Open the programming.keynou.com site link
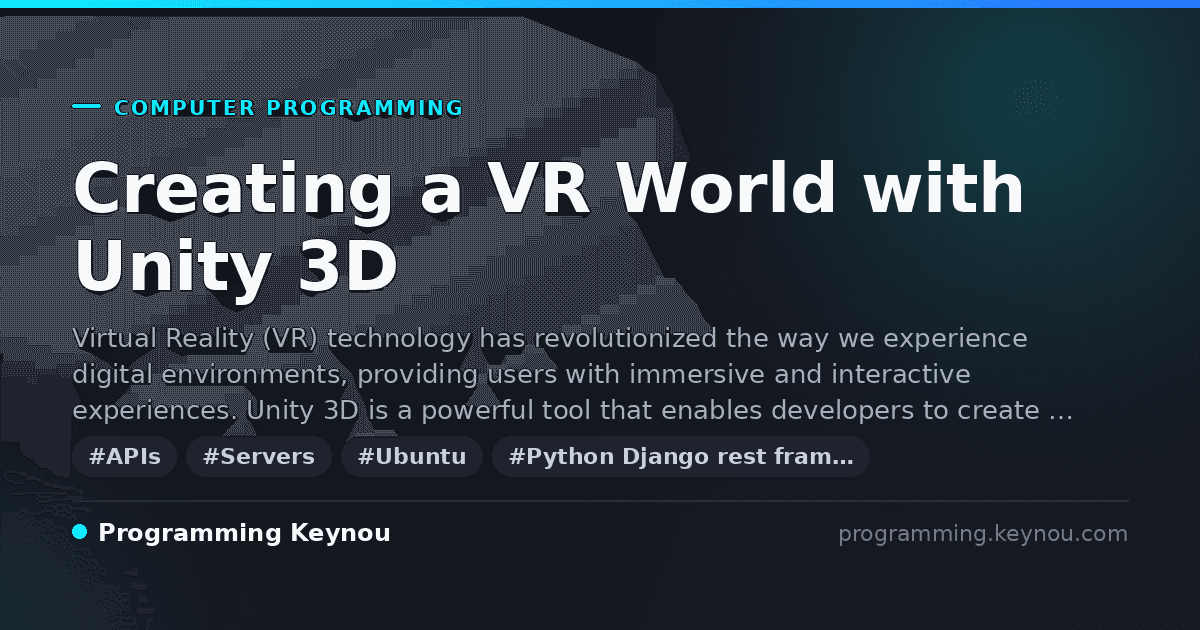 (983, 534)
